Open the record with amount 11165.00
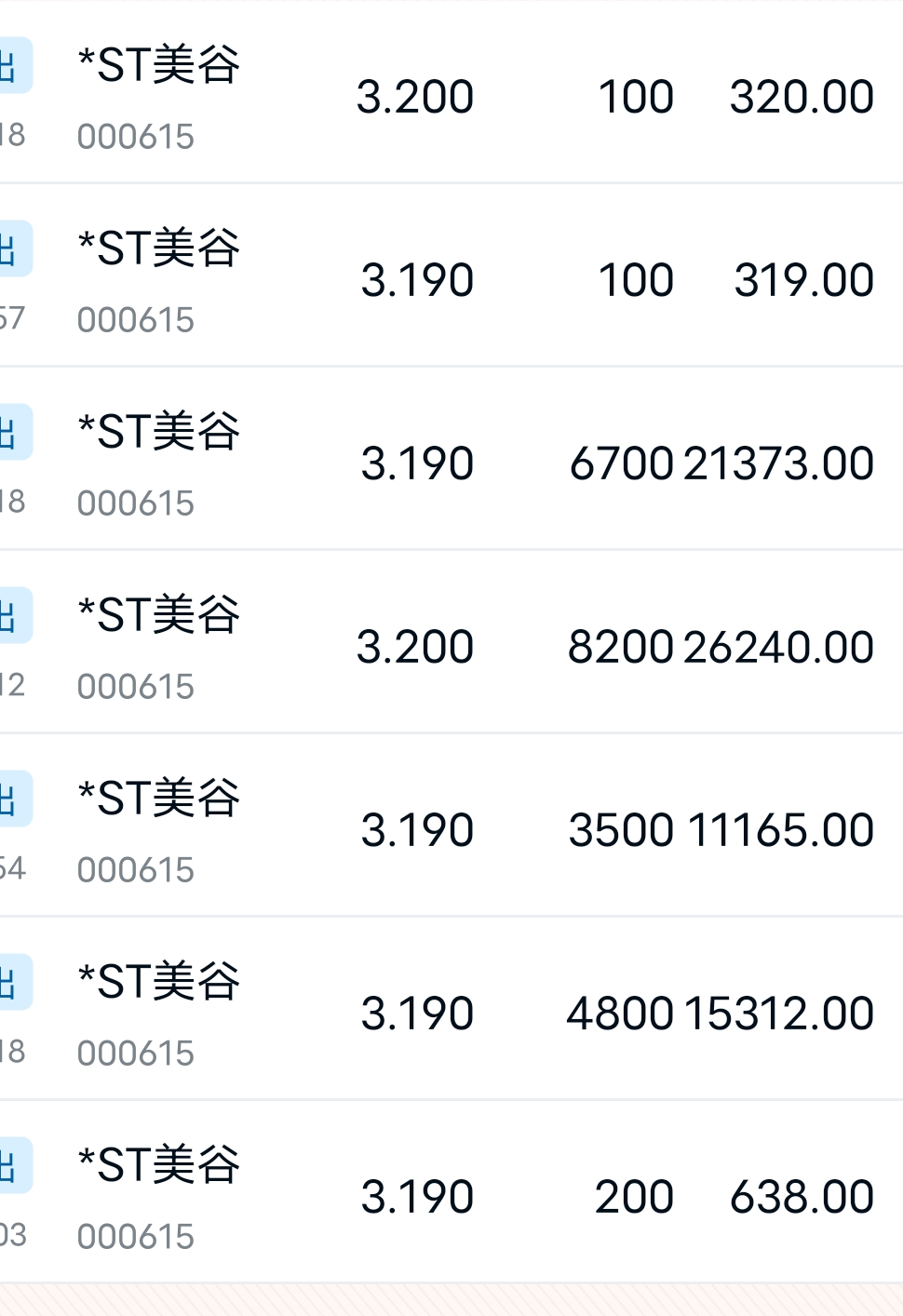The image size is (903, 1316). coord(451,825)
